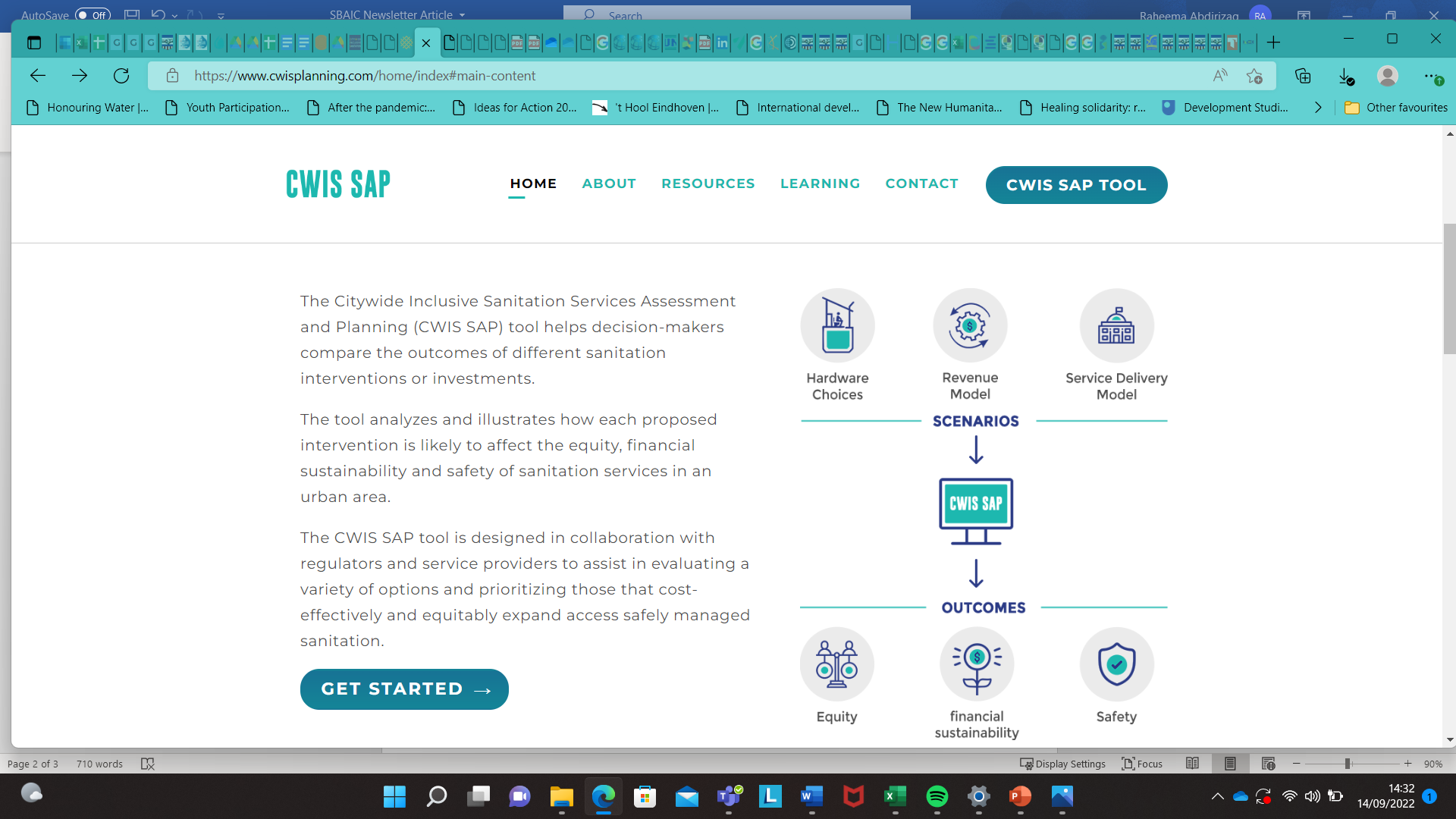
Task: Open the Development Studi... bookmark
Action: (x=1225, y=108)
